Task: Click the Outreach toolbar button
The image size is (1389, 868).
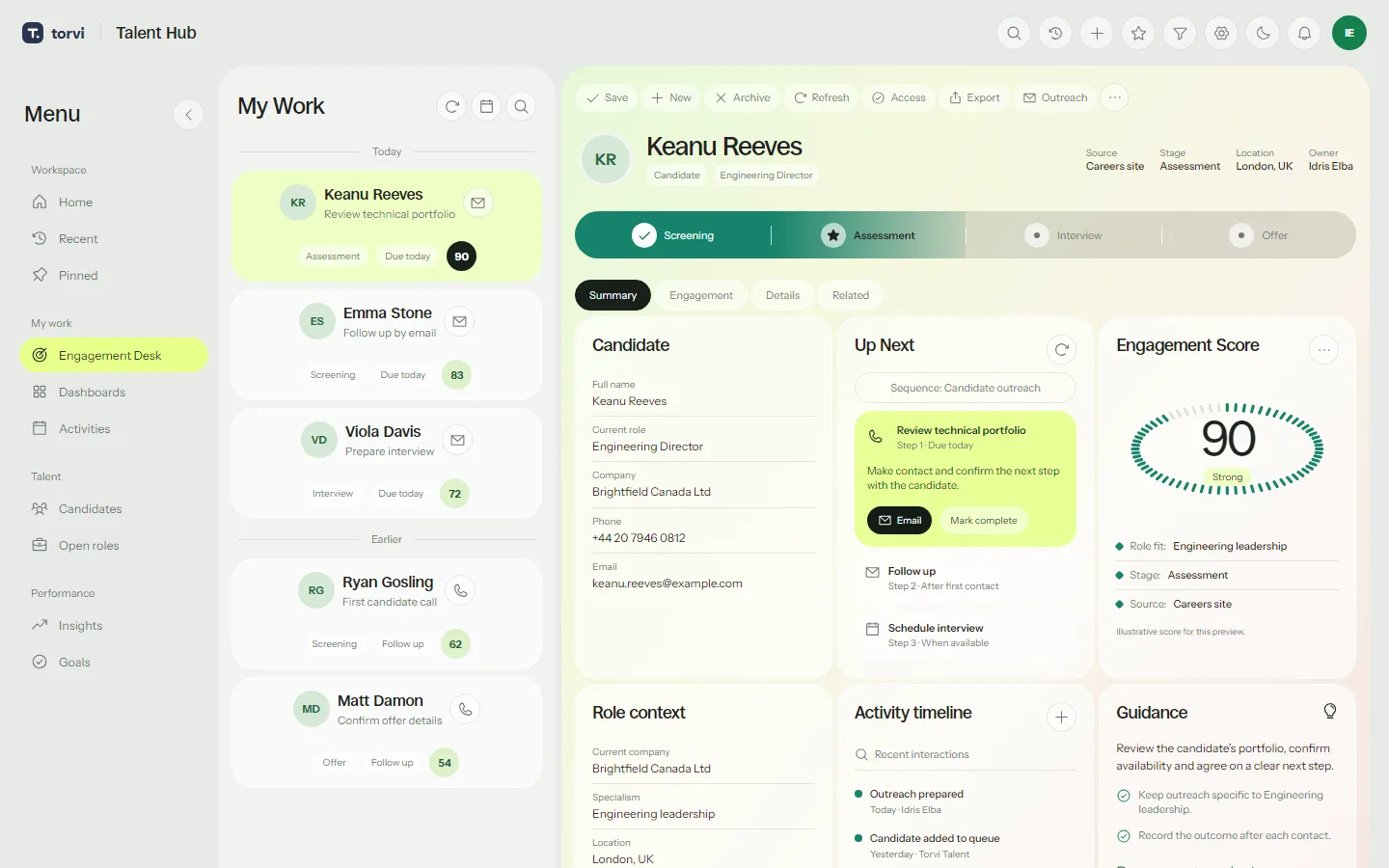Action: (x=1055, y=97)
